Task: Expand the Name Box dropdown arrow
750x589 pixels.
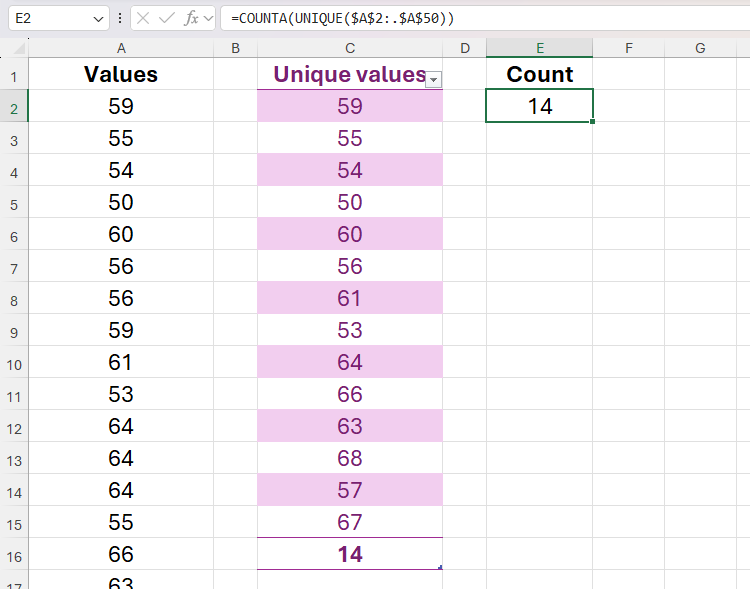Action: click(x=98, y=18)
